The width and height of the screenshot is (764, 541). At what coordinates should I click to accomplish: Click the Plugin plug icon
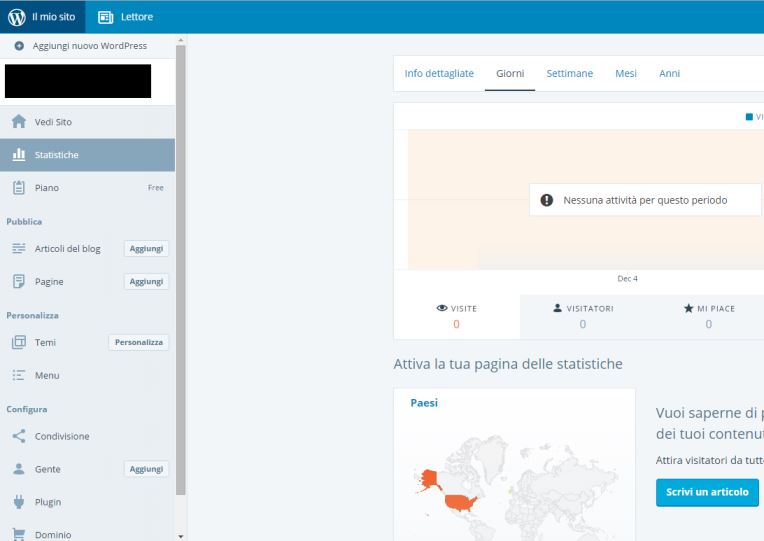click(18, 502)
